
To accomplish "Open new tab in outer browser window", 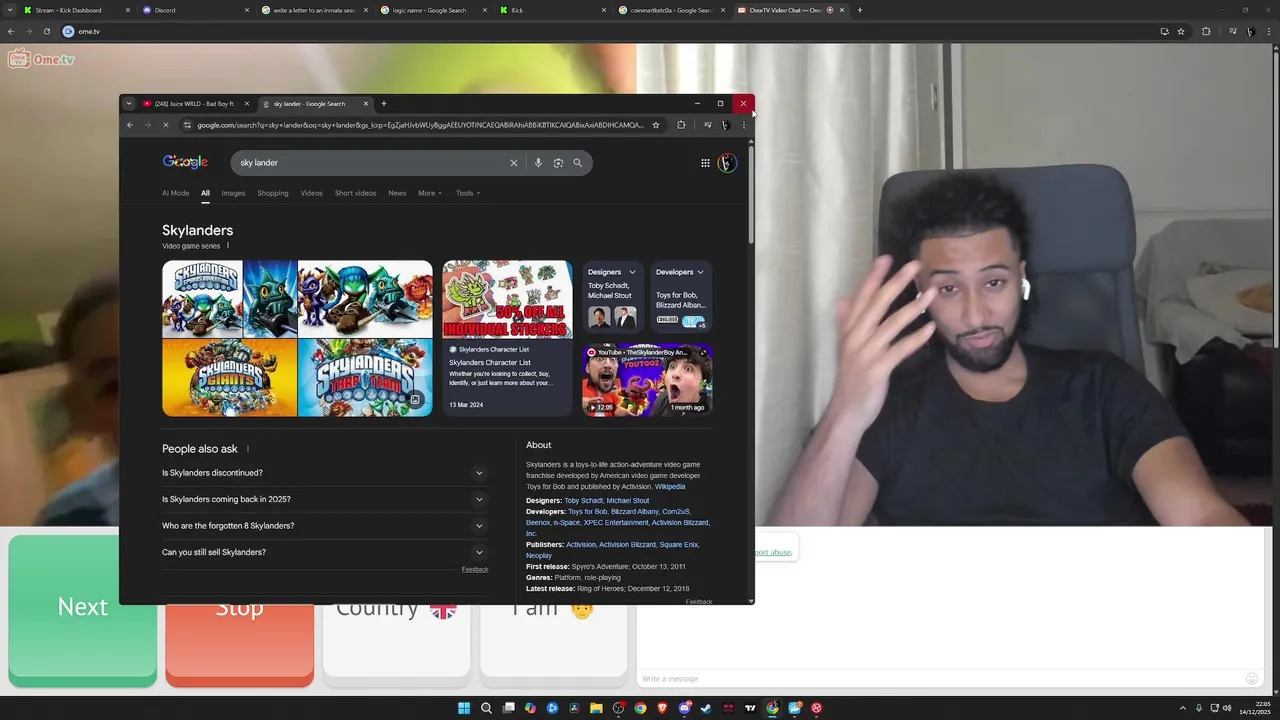I will (x=860, y=10).
